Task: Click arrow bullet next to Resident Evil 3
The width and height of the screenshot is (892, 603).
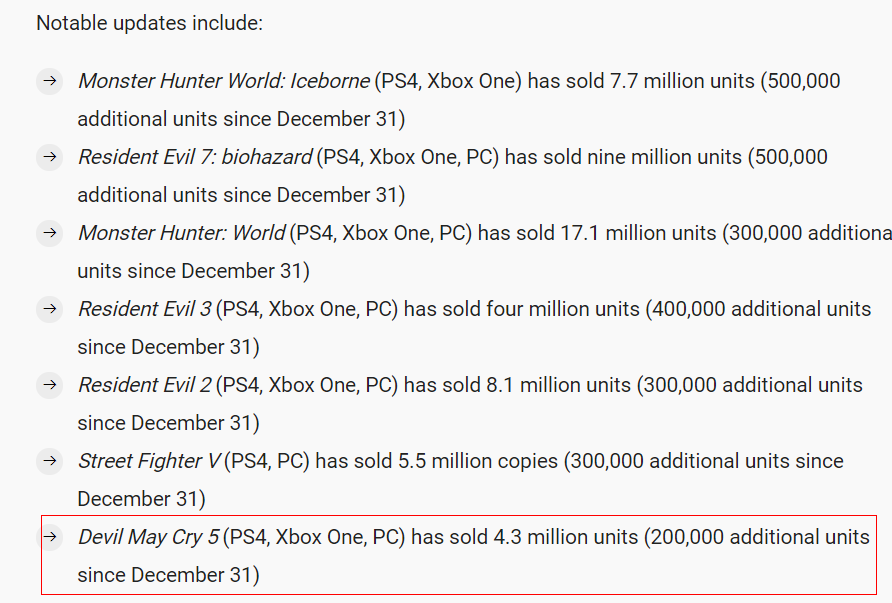Action: point(49,309)
